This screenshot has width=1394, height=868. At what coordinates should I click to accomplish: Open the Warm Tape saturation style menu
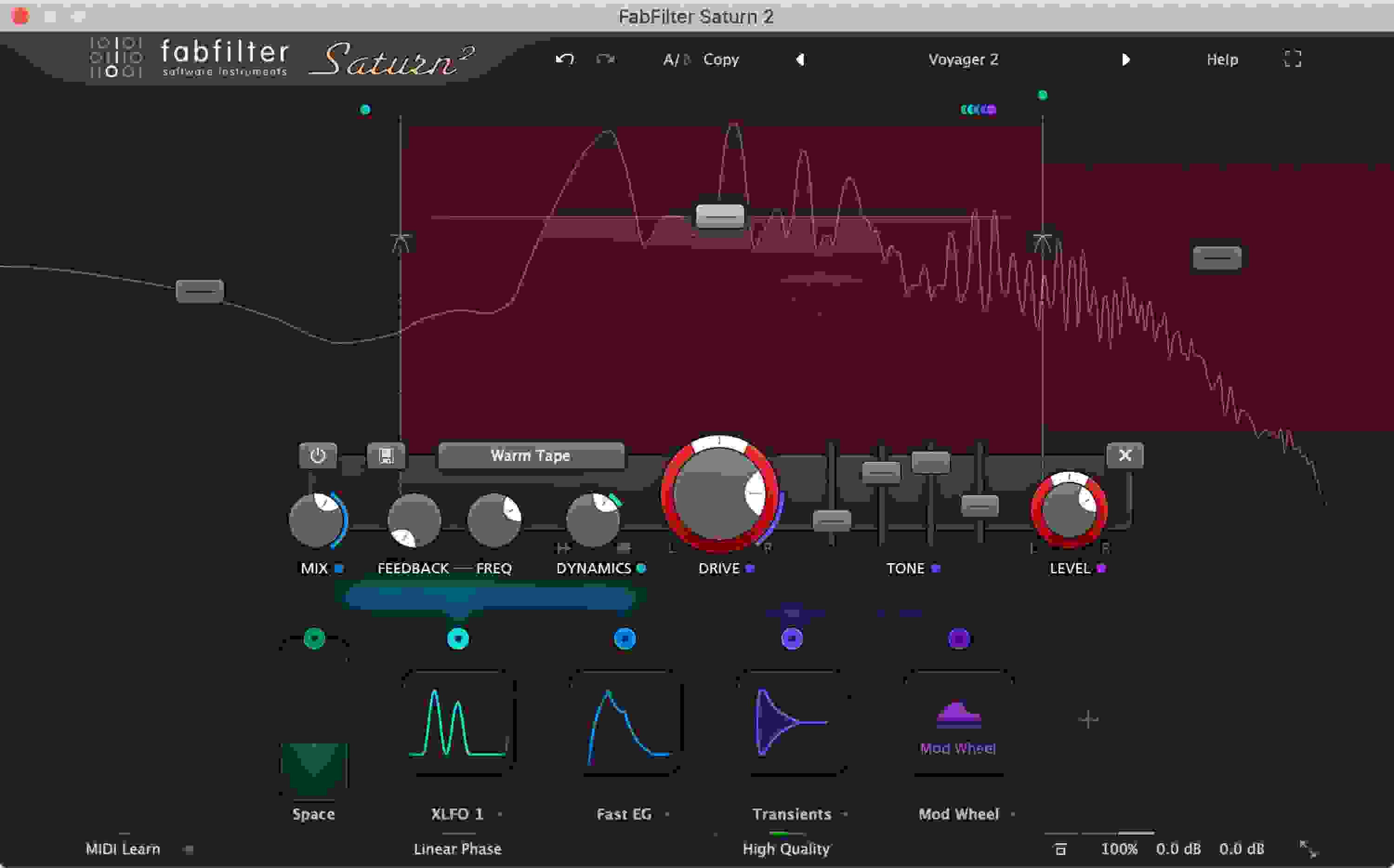pos(530,455)
